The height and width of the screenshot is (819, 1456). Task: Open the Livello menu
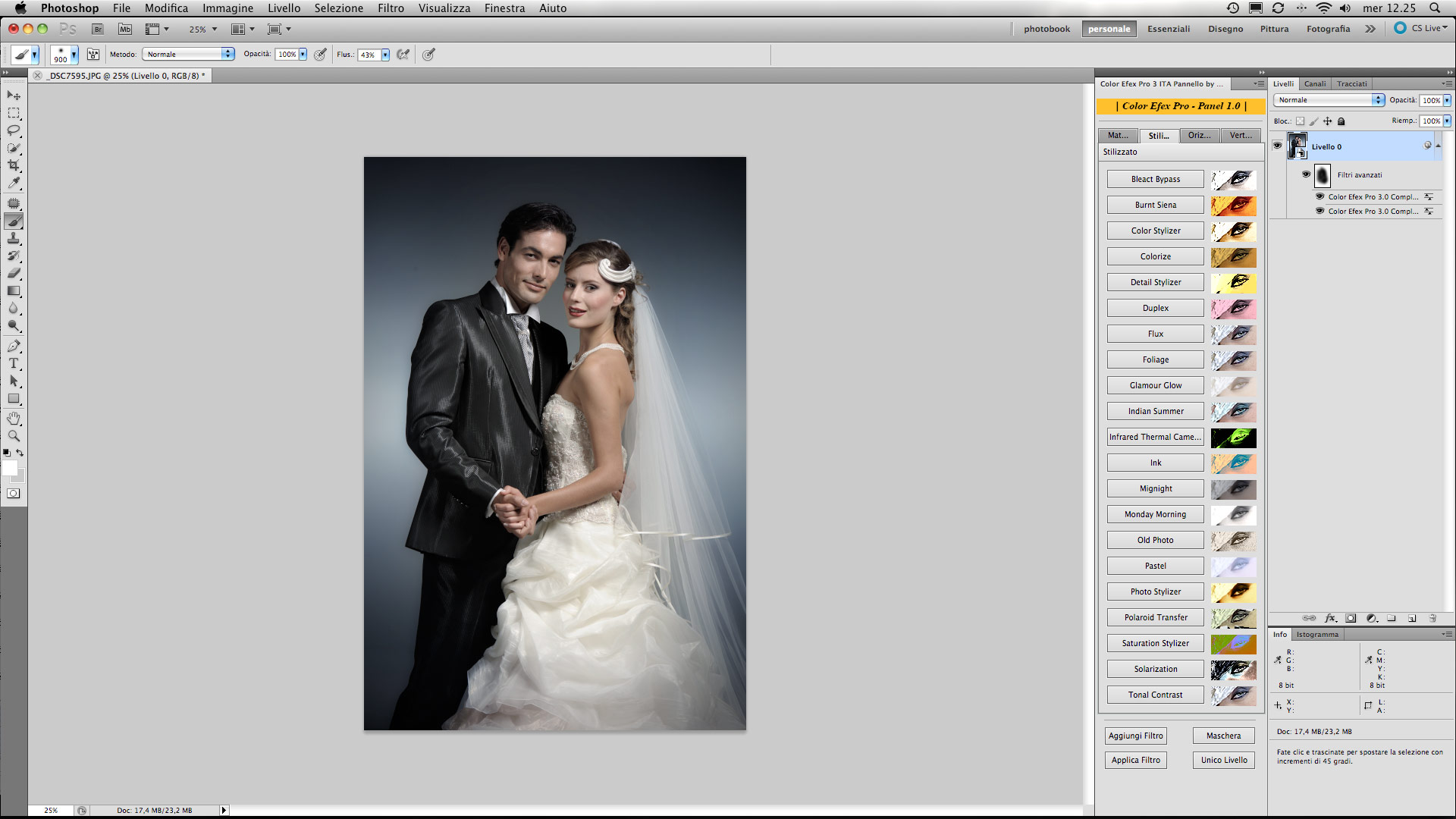pyautogui.click(x=284, y=8)
